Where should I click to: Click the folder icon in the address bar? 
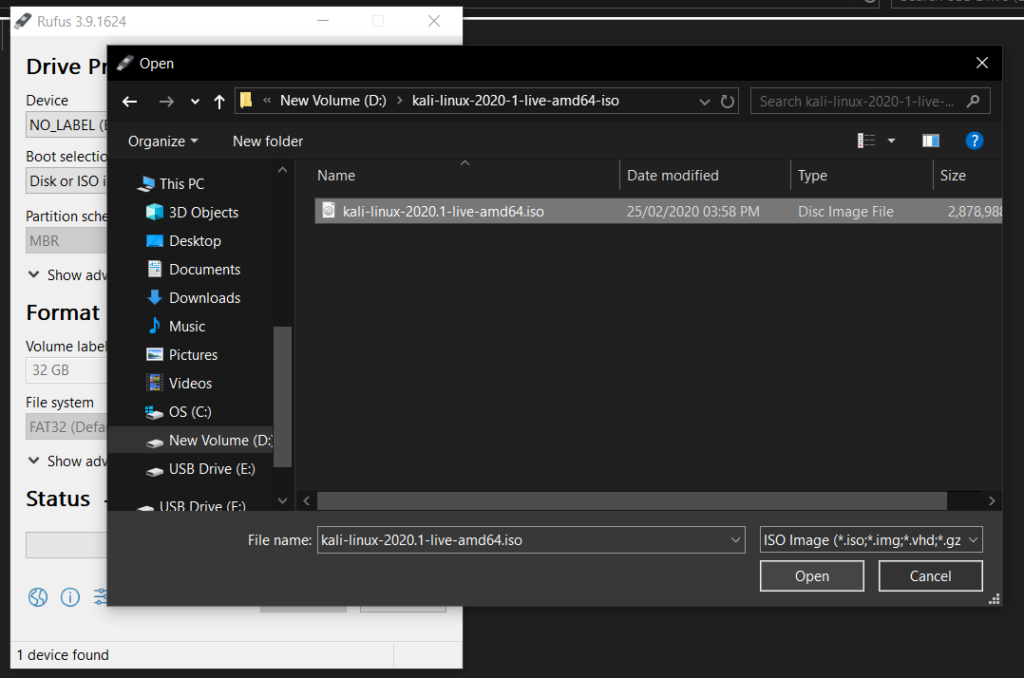point(246,101)
